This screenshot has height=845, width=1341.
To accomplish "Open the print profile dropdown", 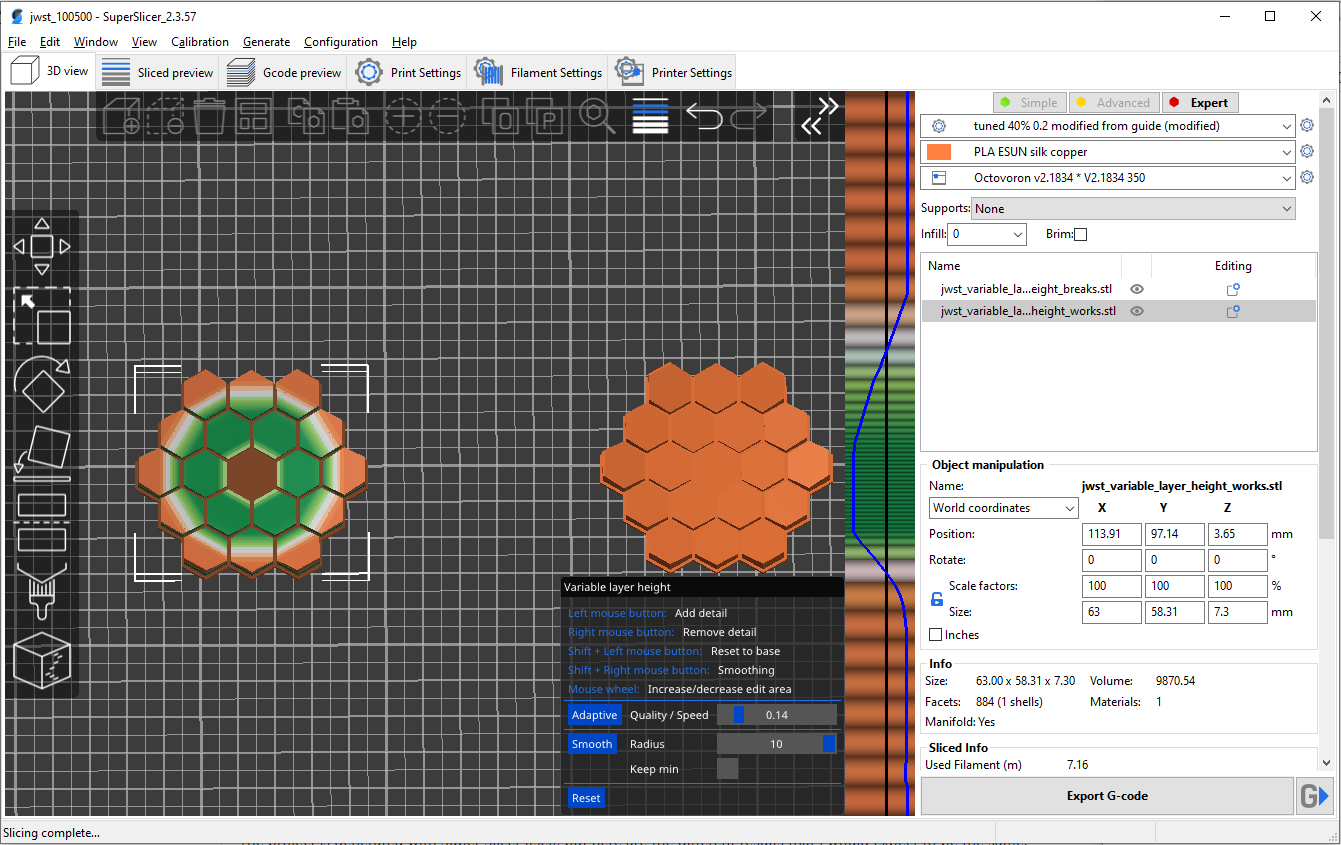I will click(1108, 126).
